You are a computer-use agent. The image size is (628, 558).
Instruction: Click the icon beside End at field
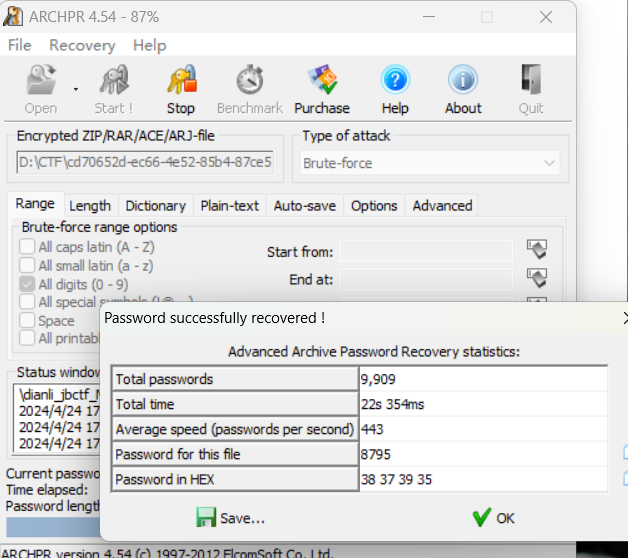[537, 278]
